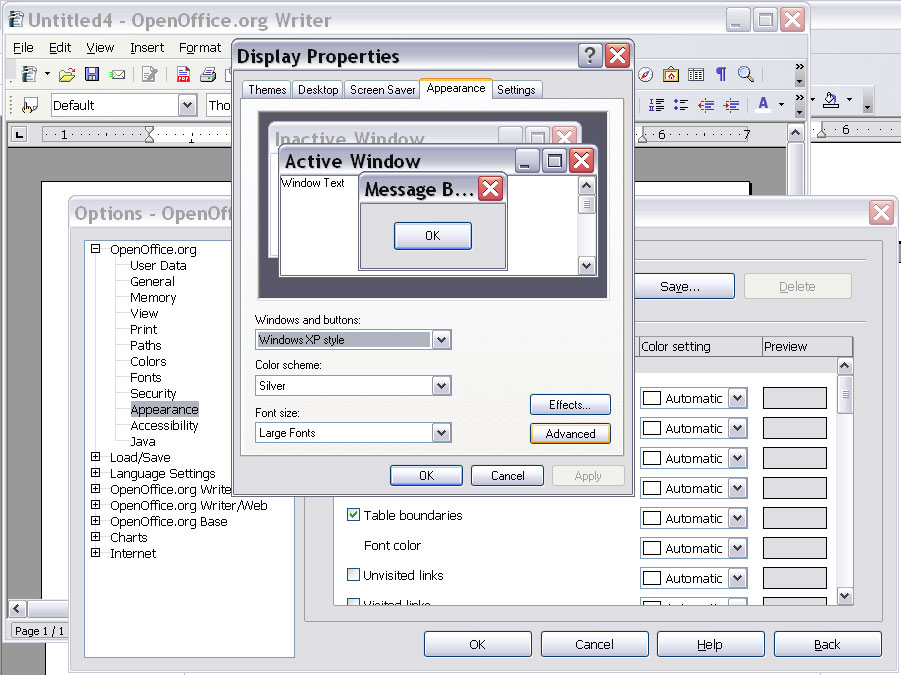Viewport: 901px width, 675px height.
Task: Open the Gallery picture icon
Action: [671, 75]
